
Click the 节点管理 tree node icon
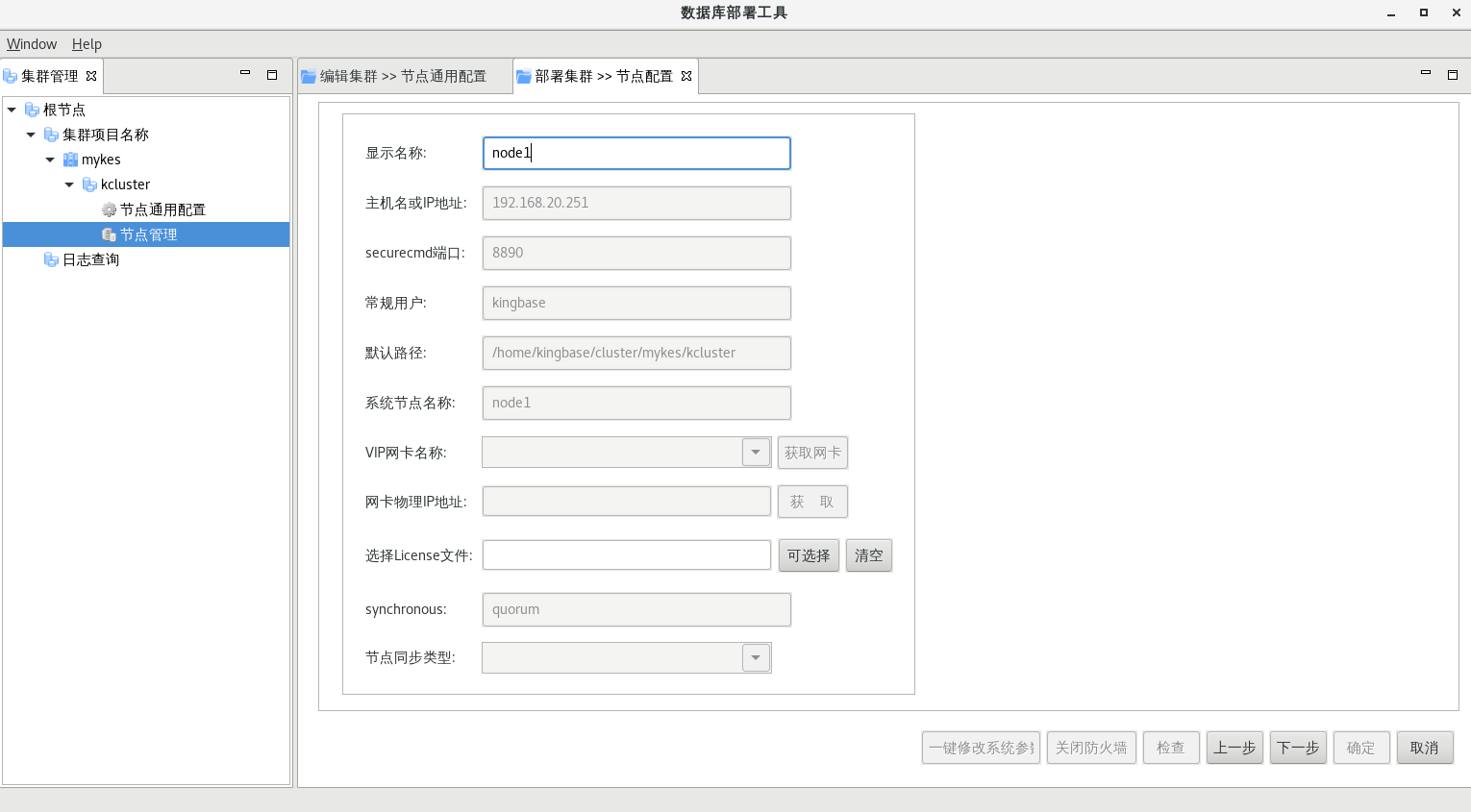coord(109,234)
